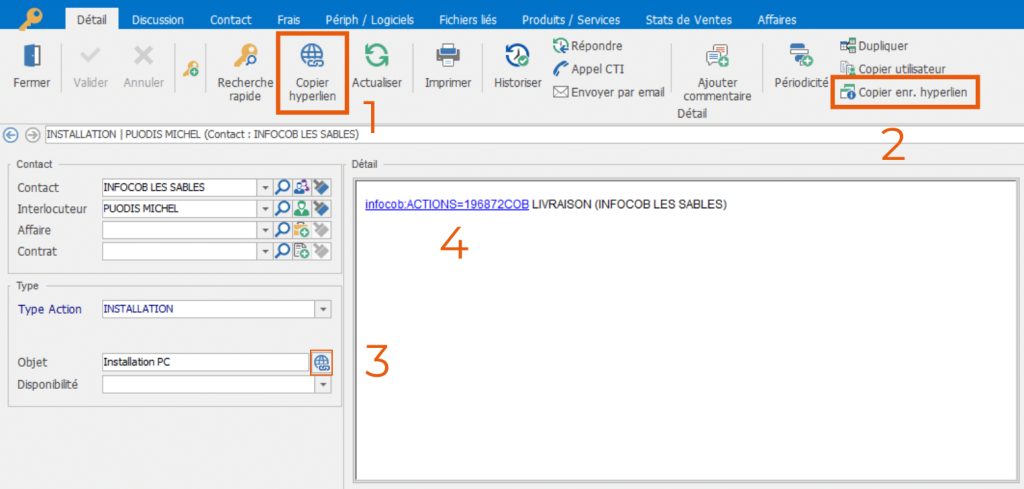
Task: Click Envoyer par email button
Action: [609, 92]
